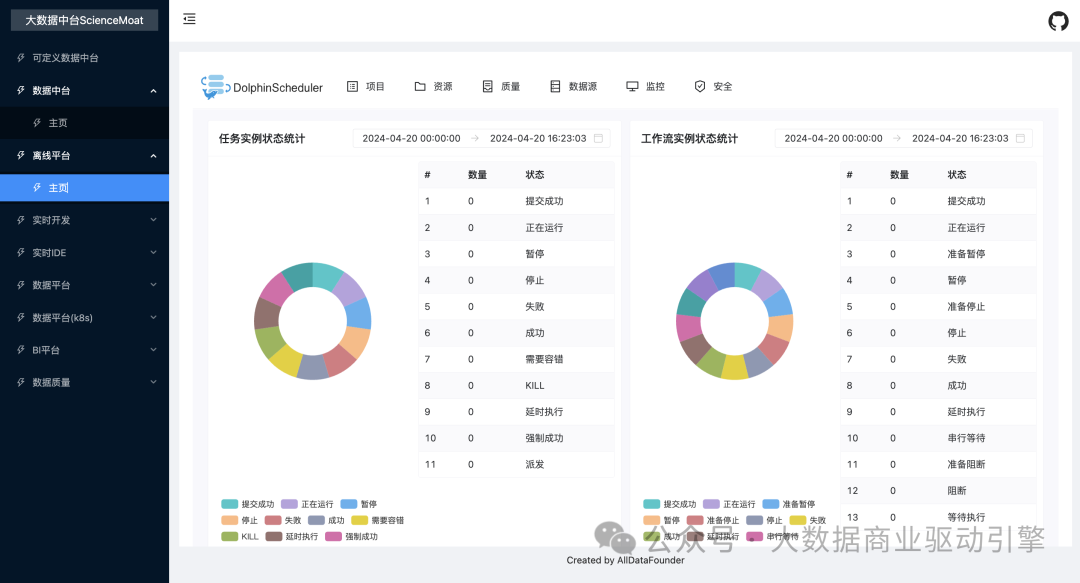Open the 数据源 menu item

tap(573, 87)
